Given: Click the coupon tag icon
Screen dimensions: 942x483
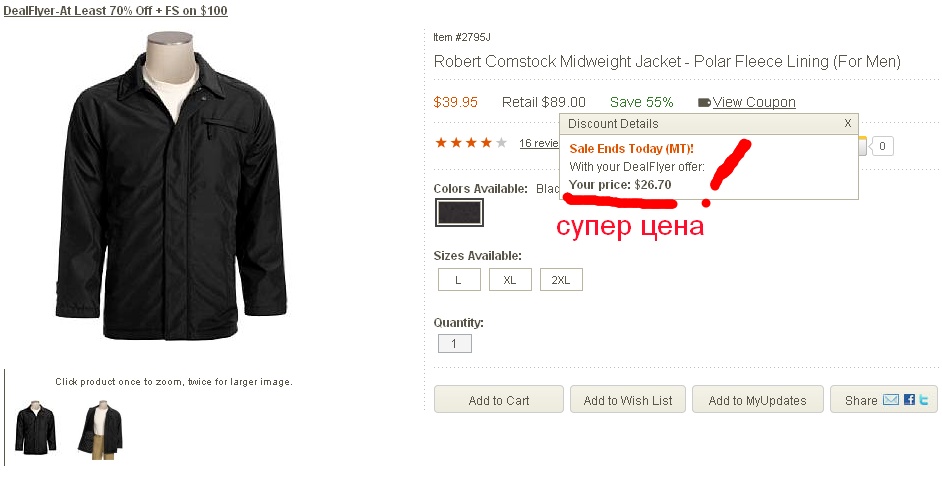Looking at the screenshot, I should point(704,103).
